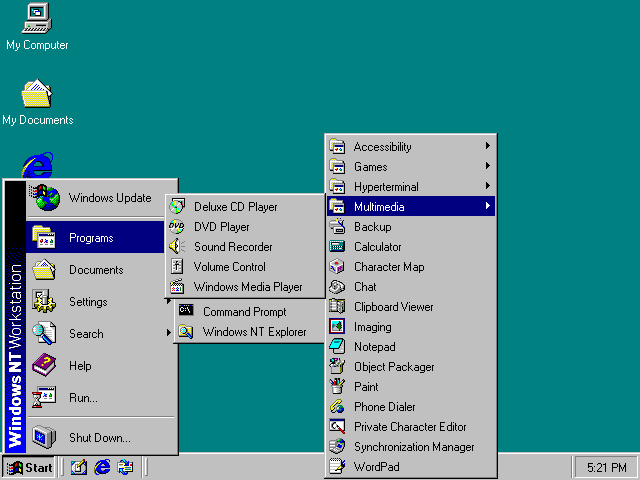Launch the Backup icon

pos(337,227)
